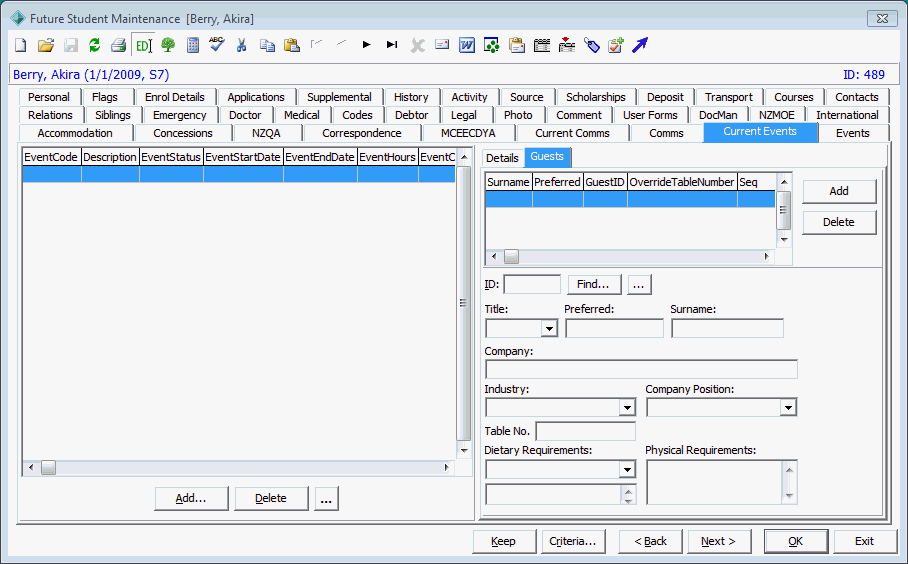Jump to last record arrow
908x564 pixels.
392,45
